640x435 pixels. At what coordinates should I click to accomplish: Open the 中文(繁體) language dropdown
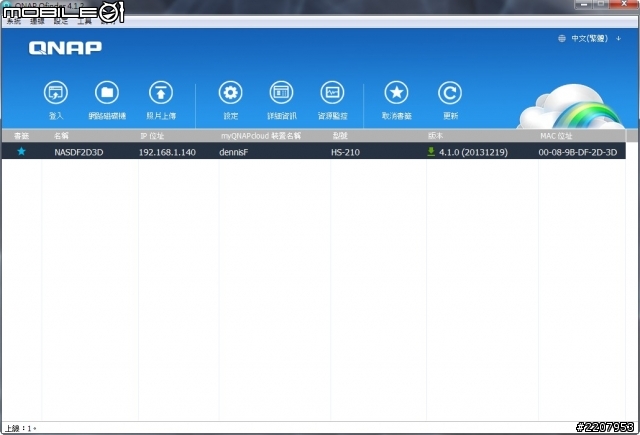pos(596,38)
